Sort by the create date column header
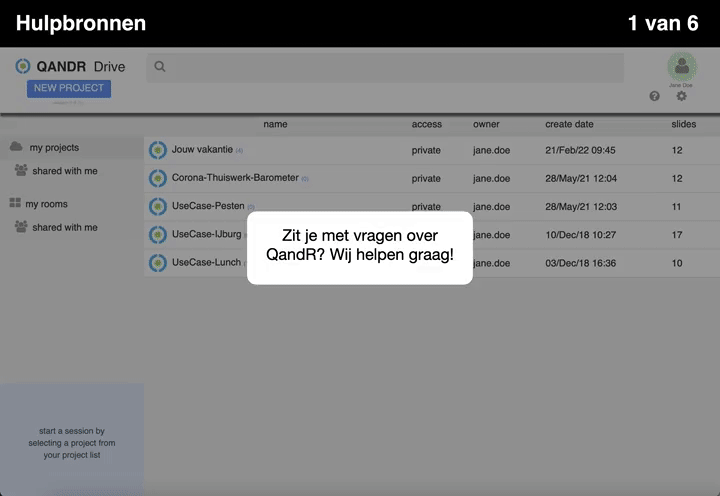Viewport: 720px width, 496px height. tap(569, 124)
